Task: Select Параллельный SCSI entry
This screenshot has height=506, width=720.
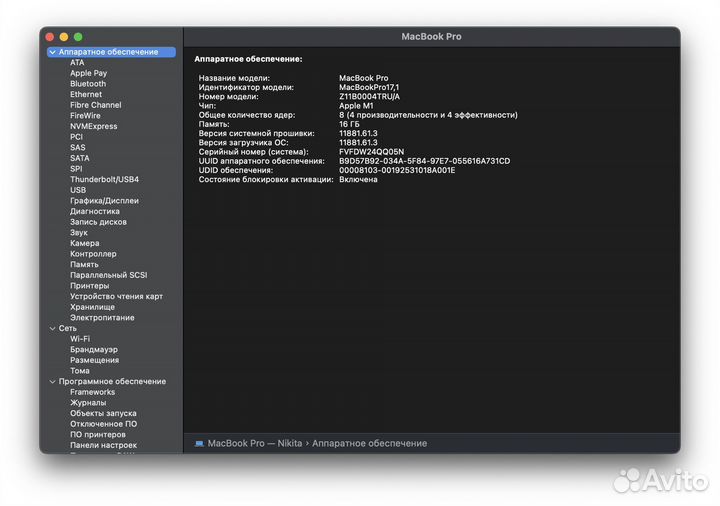Action: tap(109, 275)
